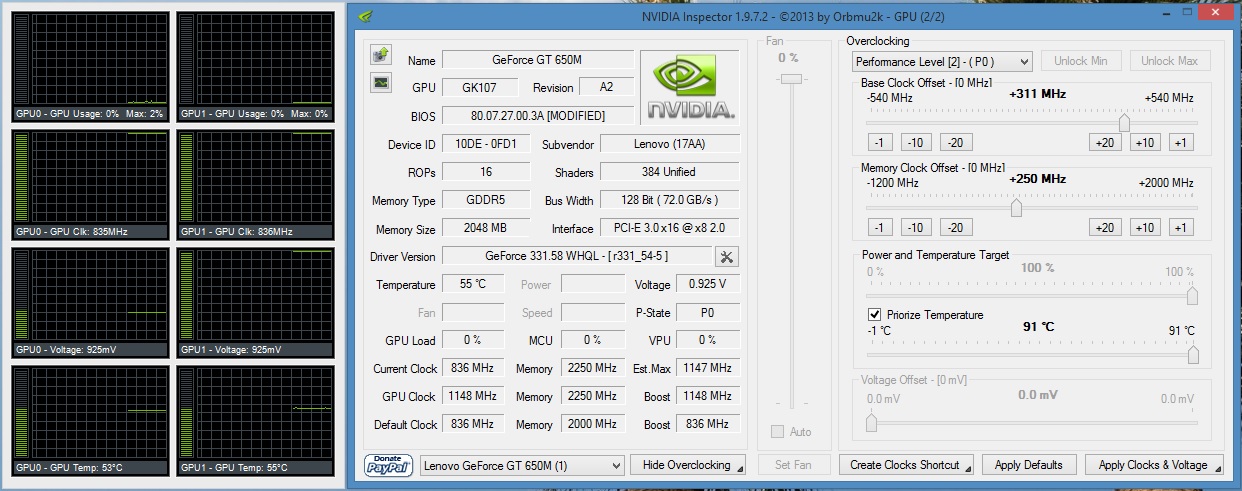
Task: Click the Device ID 10DE - 0FD1 field
Action: (487, 144)
